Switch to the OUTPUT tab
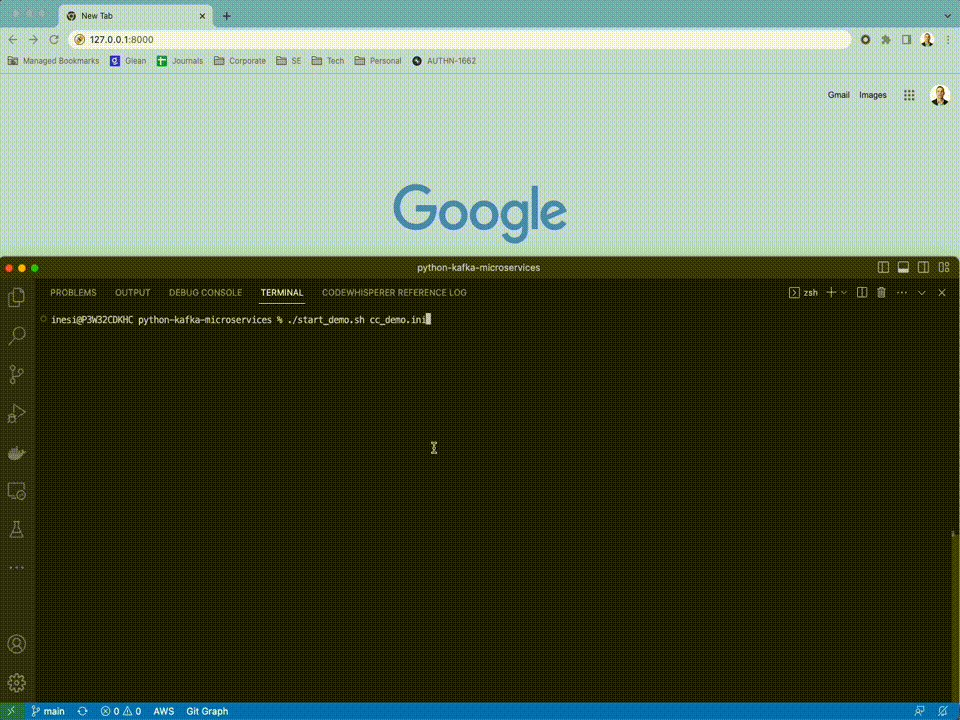The height and width of the screenshot is (720, 960). (132, 293)
